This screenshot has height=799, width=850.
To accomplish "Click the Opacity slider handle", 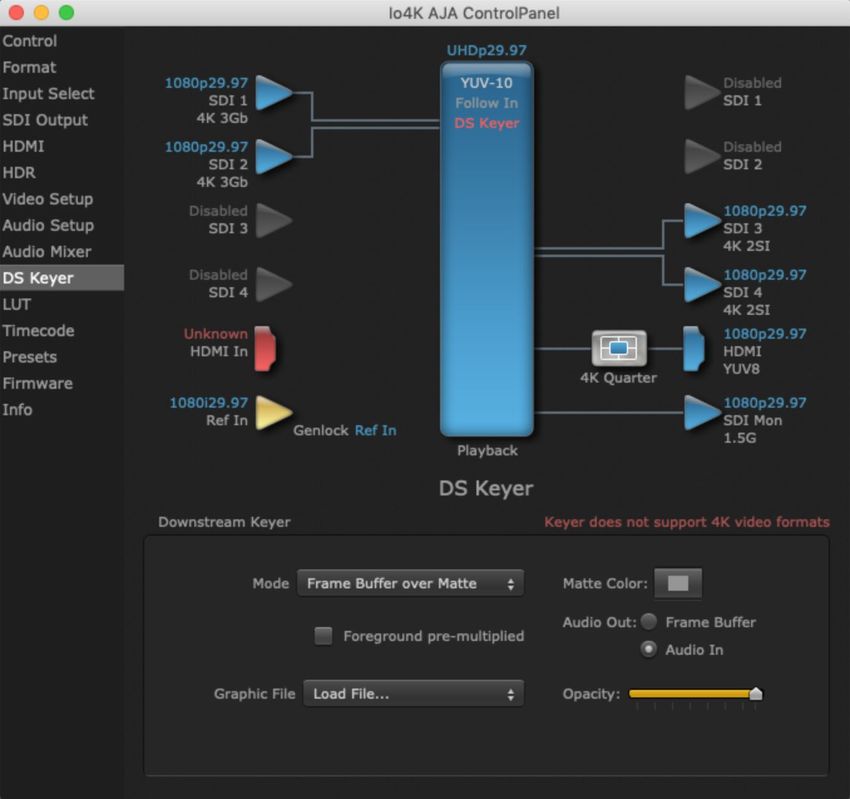I will tap(755, 693).
